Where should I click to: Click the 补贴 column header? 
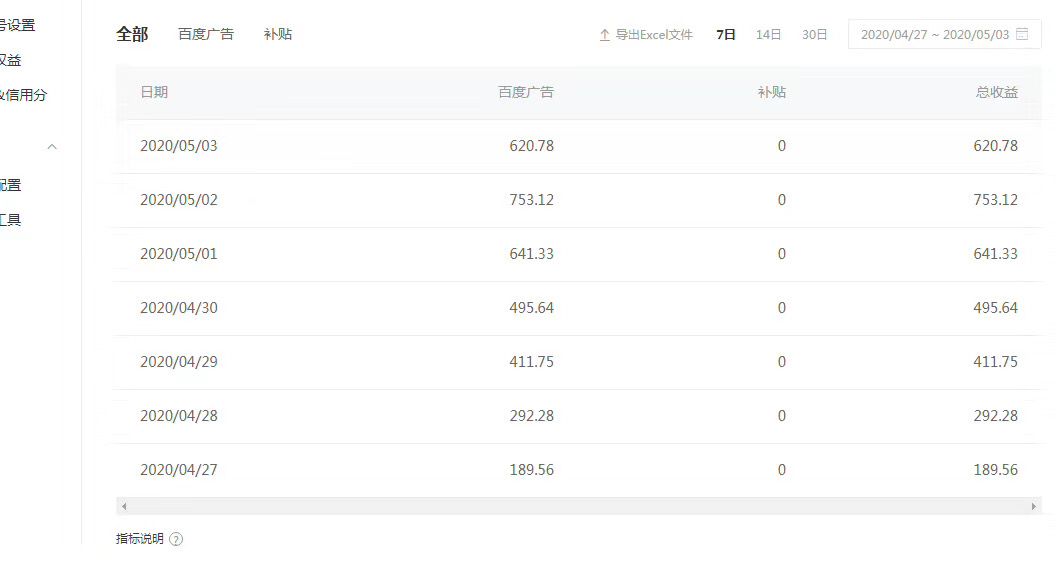coord(772,92)
